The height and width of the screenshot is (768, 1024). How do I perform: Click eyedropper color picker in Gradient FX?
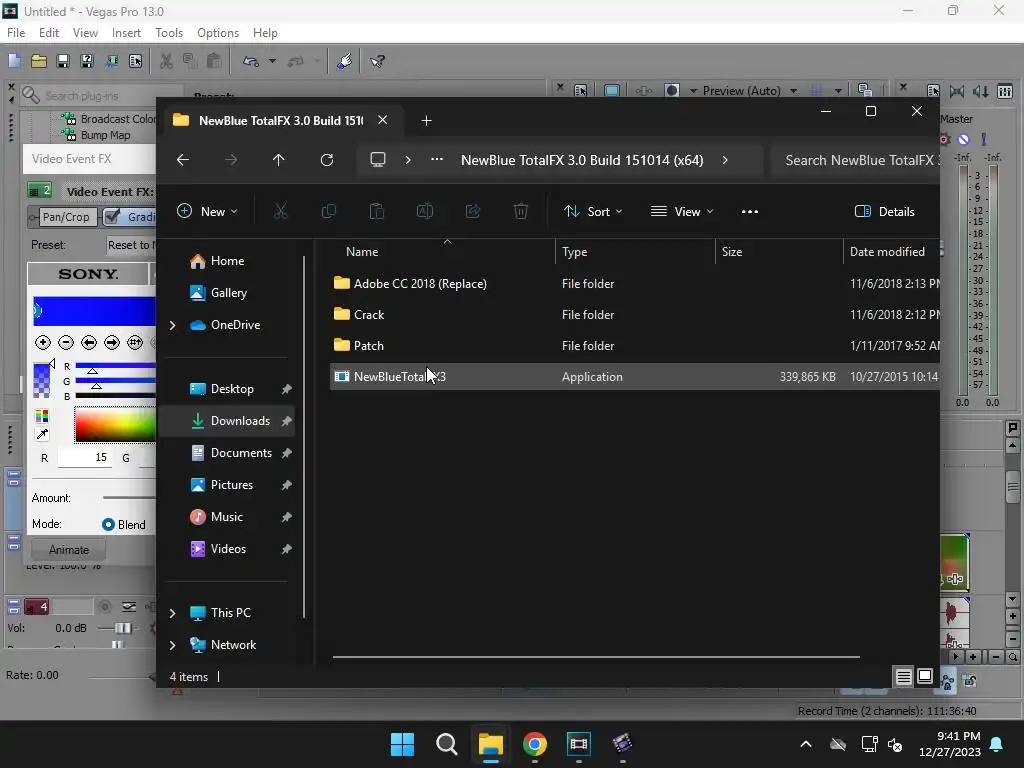click(42, 434)
